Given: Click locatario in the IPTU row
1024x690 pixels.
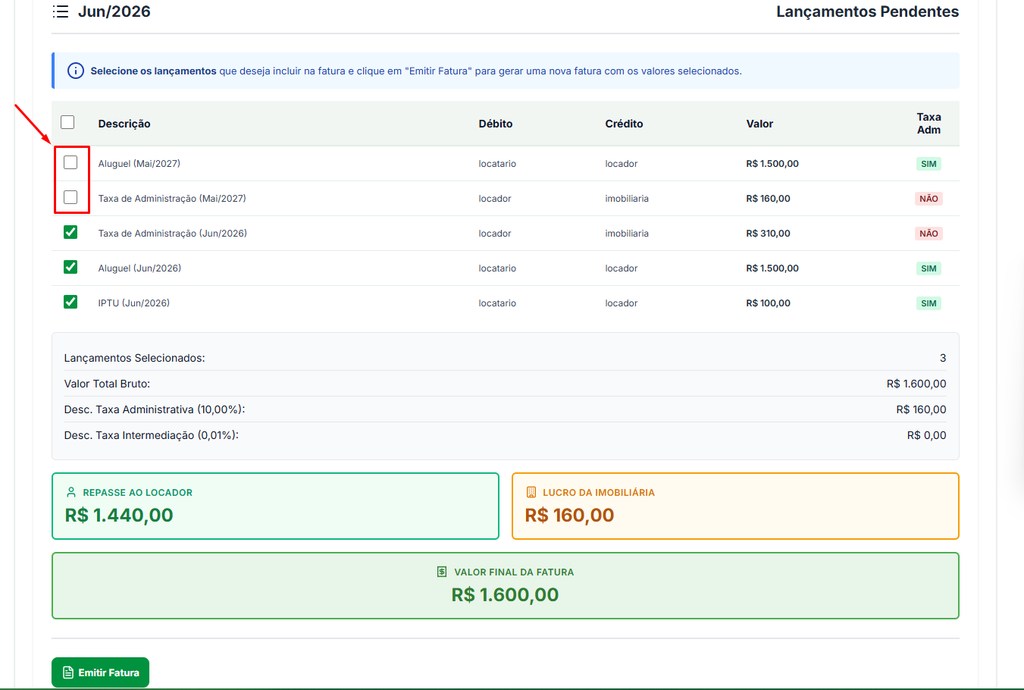Looking at the screenshot, I should pyautogui.click(x=498, y=304).
